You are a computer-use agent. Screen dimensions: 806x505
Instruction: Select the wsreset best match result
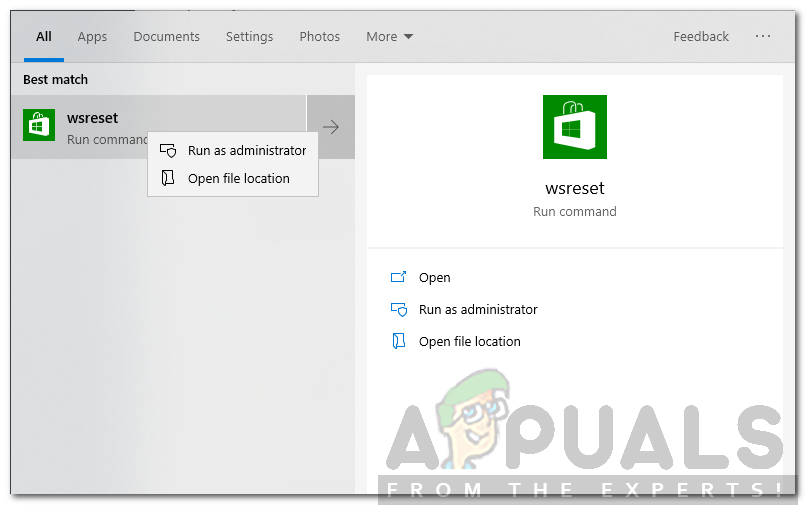tap(158, 127)
